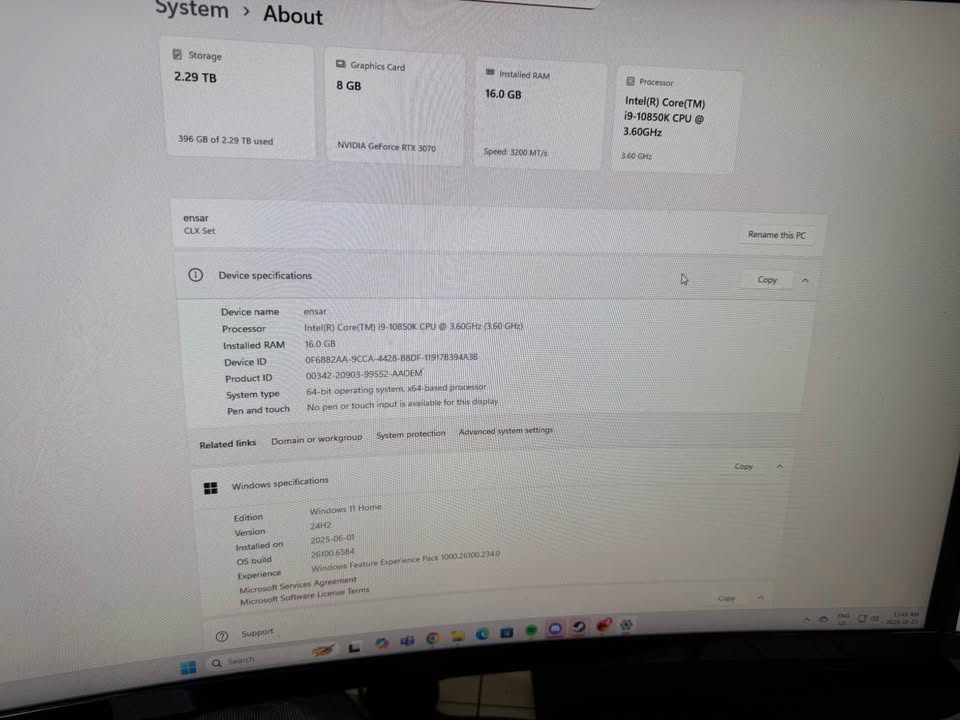Click Rename this PC button
The width and height of the screenshot is (960, 720).
[x=777, y=234]
